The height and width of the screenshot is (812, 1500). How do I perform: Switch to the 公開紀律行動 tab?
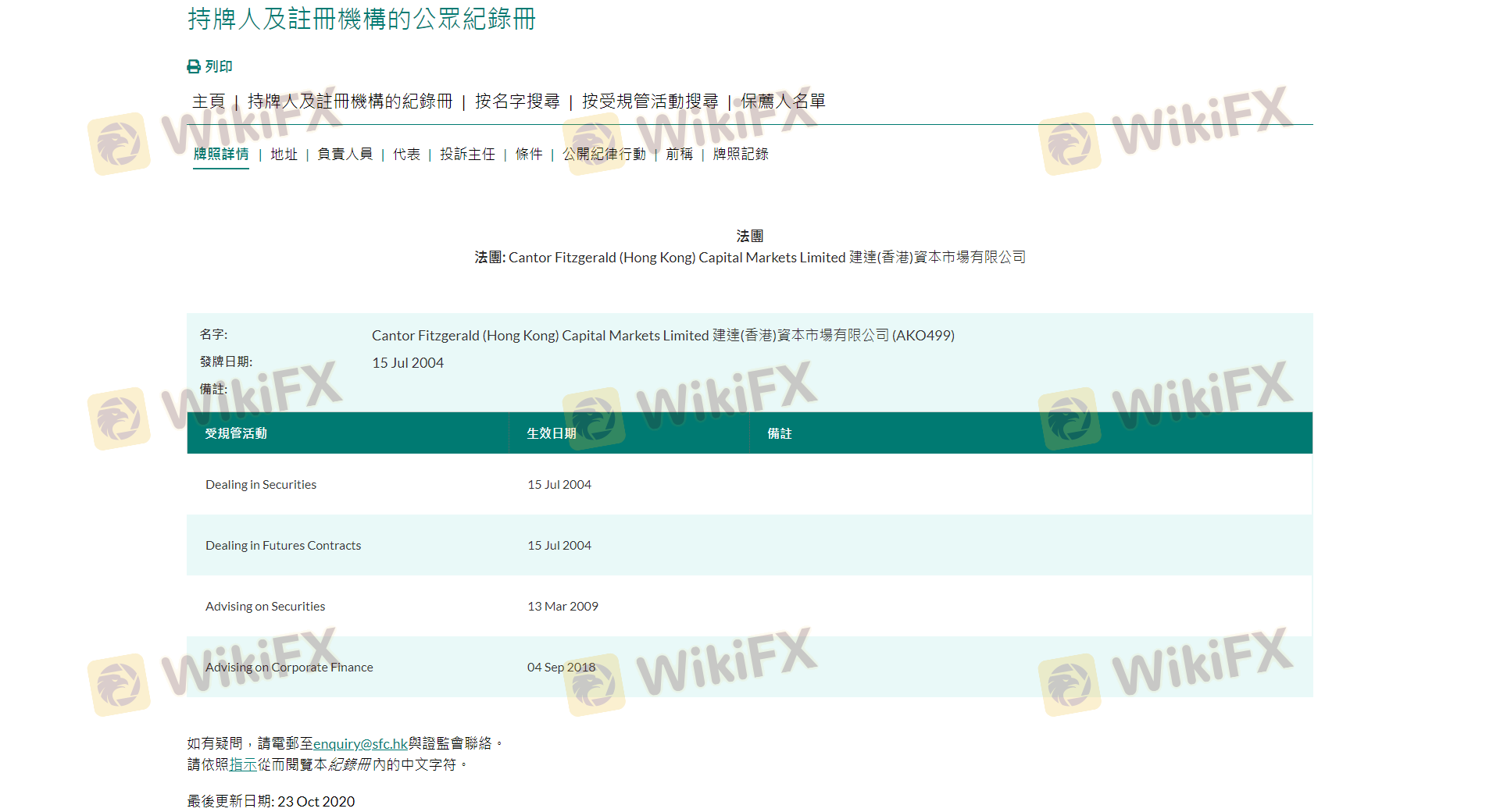604,155
